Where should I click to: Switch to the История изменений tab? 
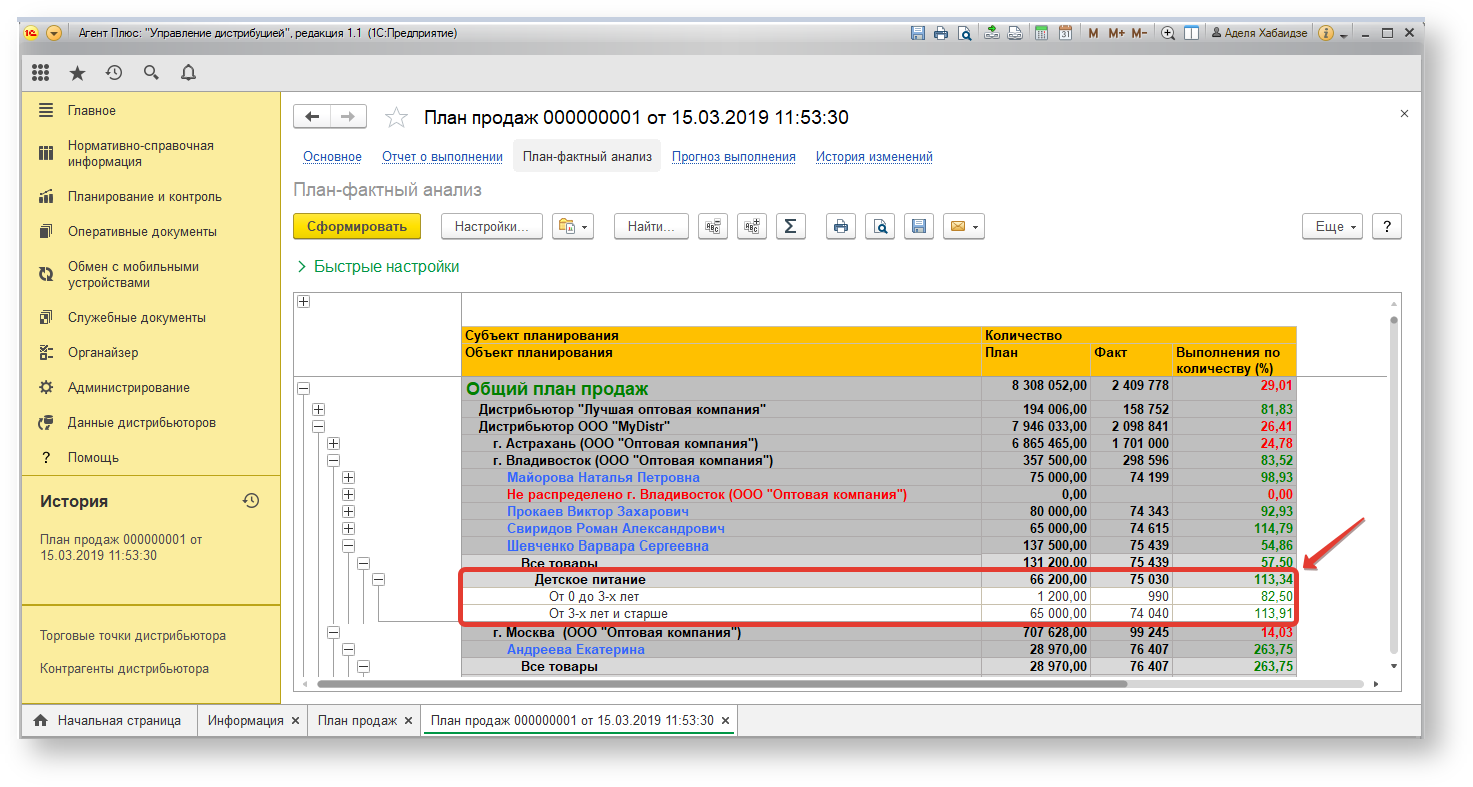874,157
